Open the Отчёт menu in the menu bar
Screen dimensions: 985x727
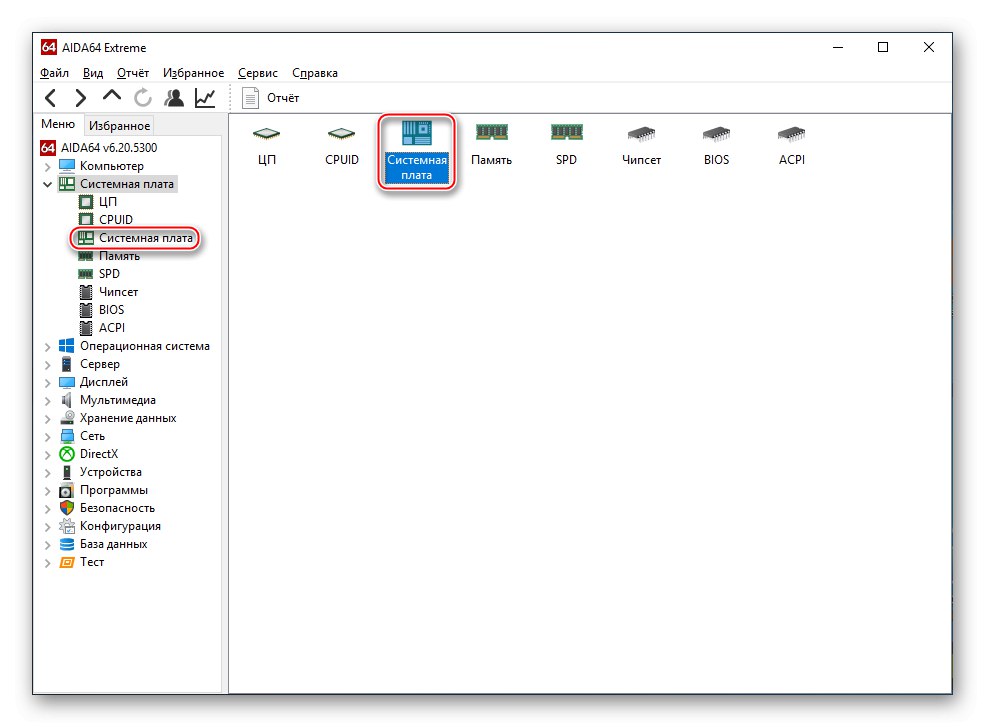point(133,73)
